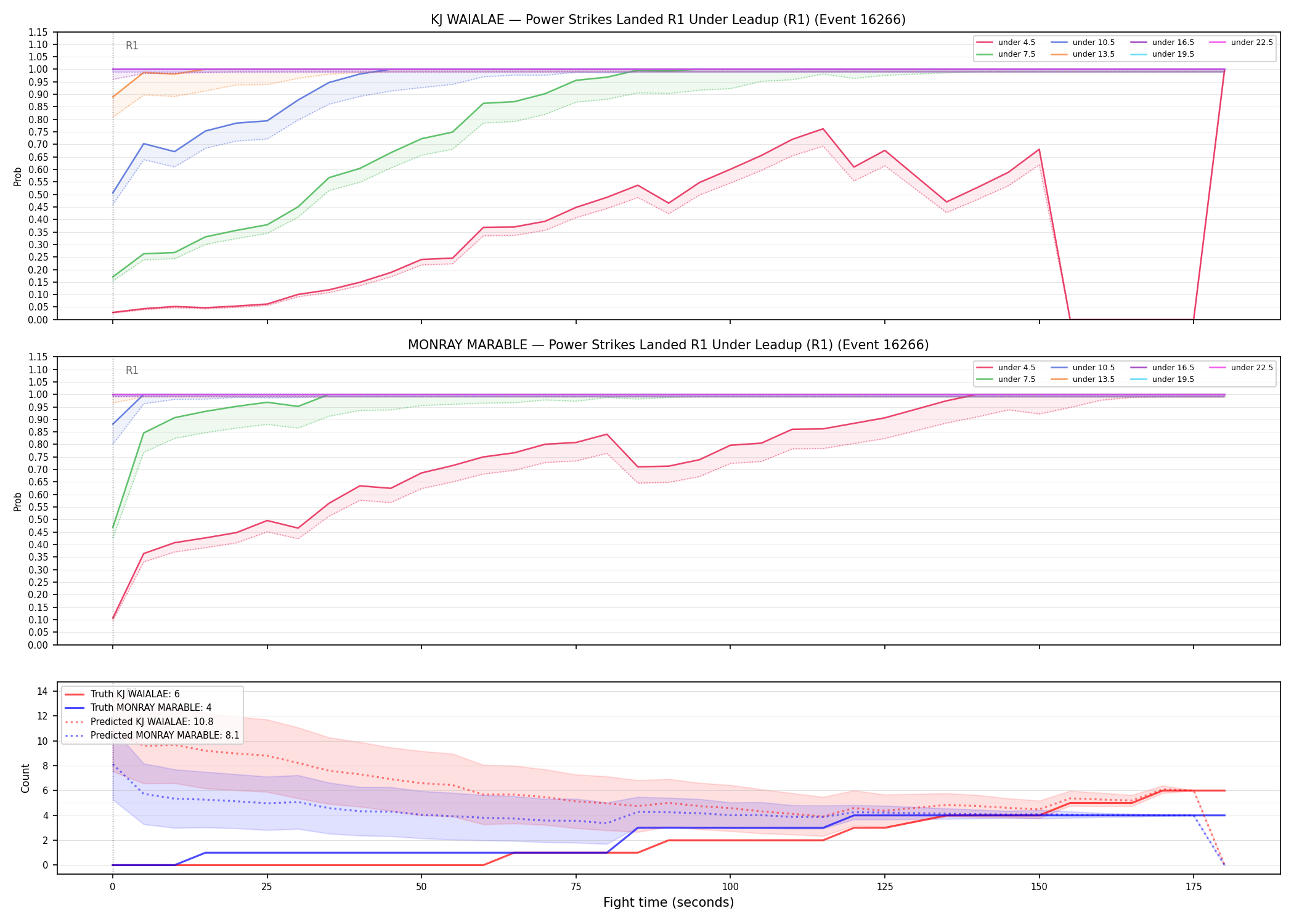Select 'under 16.5' legend entry in MONRAY MARABLE chart
Viewport: 1294px width, 924px height.
(1162, 368)
